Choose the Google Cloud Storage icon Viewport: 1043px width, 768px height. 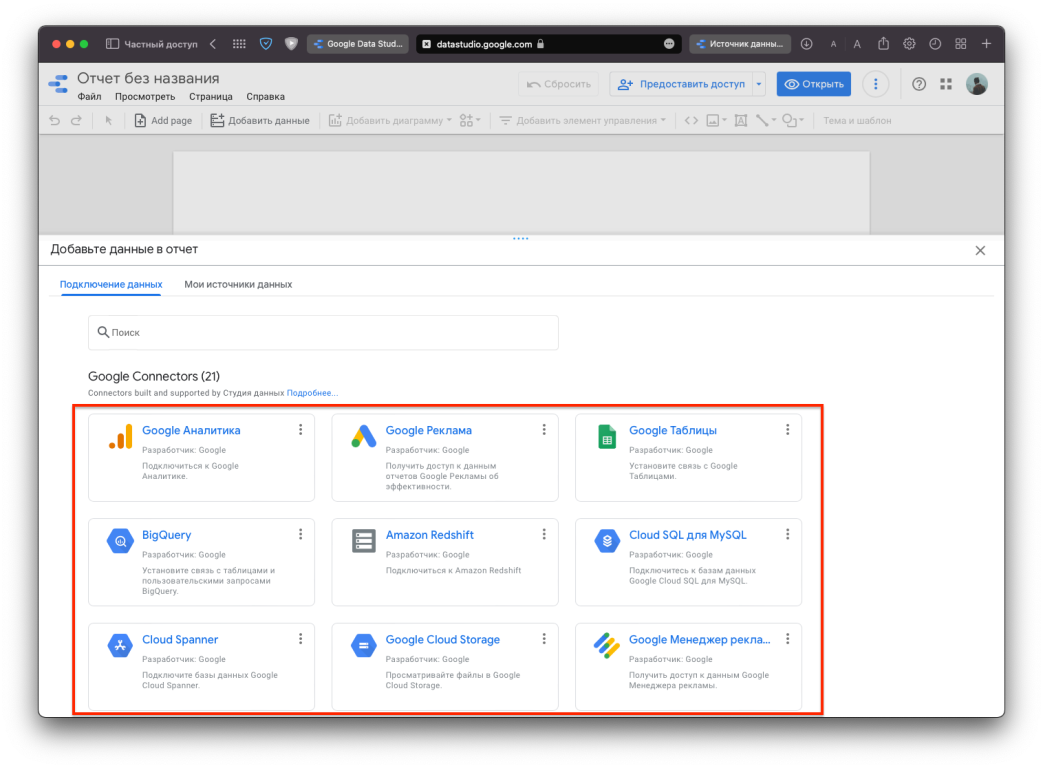point(364,646)
